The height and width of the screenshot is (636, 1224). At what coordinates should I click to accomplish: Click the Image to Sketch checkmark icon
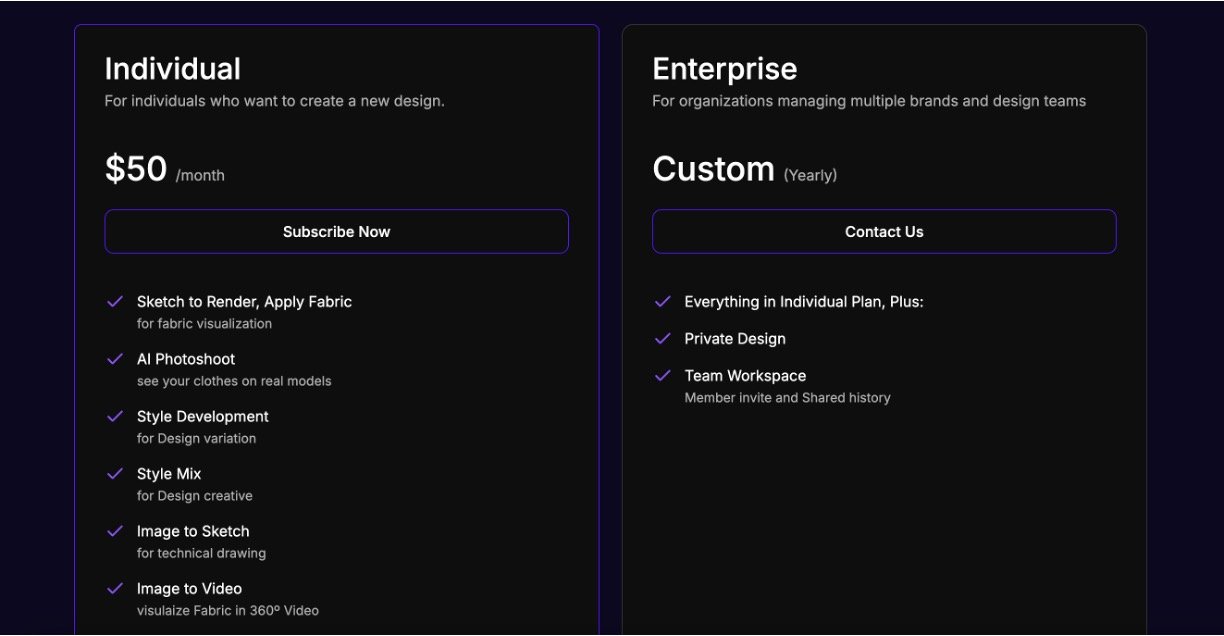115,531
